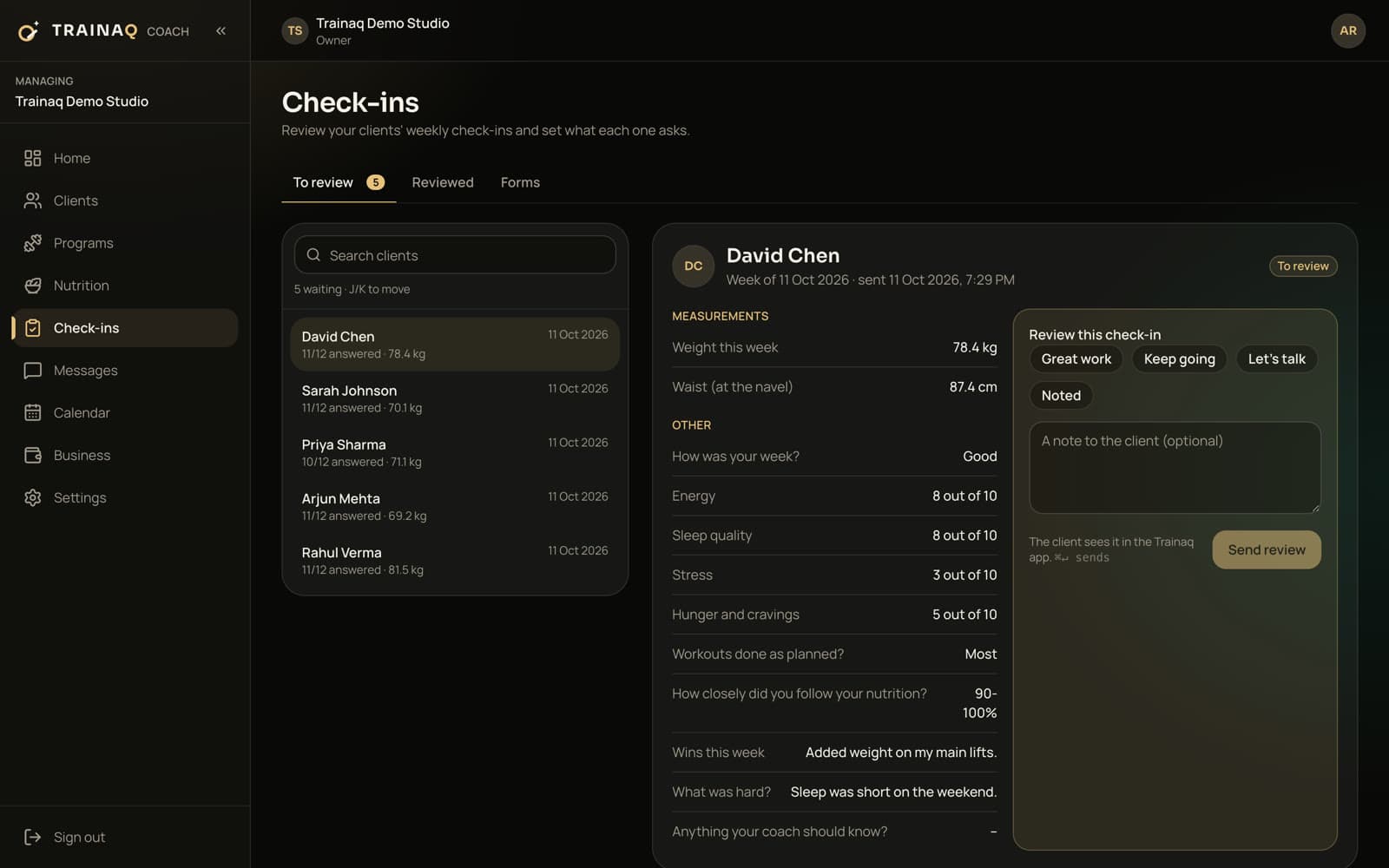This screenshot has height=868, width=1389.
Task: Choose the Noted quick reply
Action: pos(1061,396)
